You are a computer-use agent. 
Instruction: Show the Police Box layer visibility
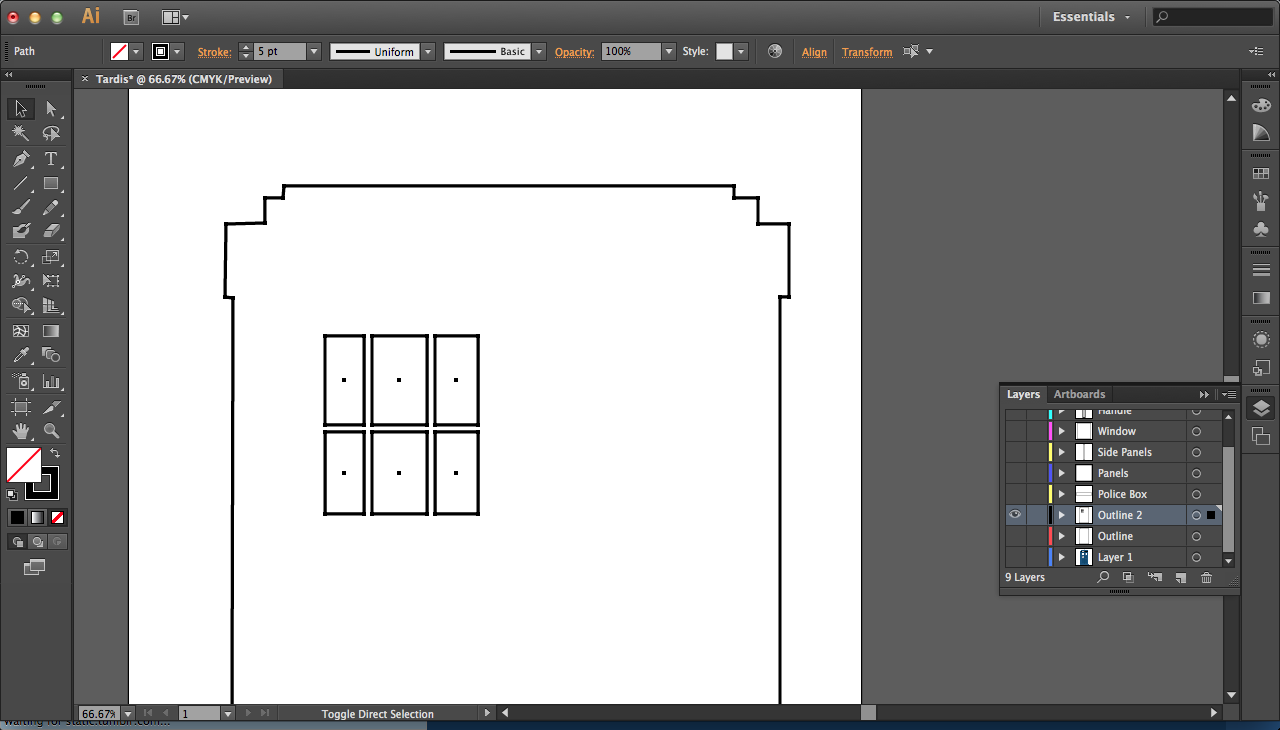click(1015, 494)
